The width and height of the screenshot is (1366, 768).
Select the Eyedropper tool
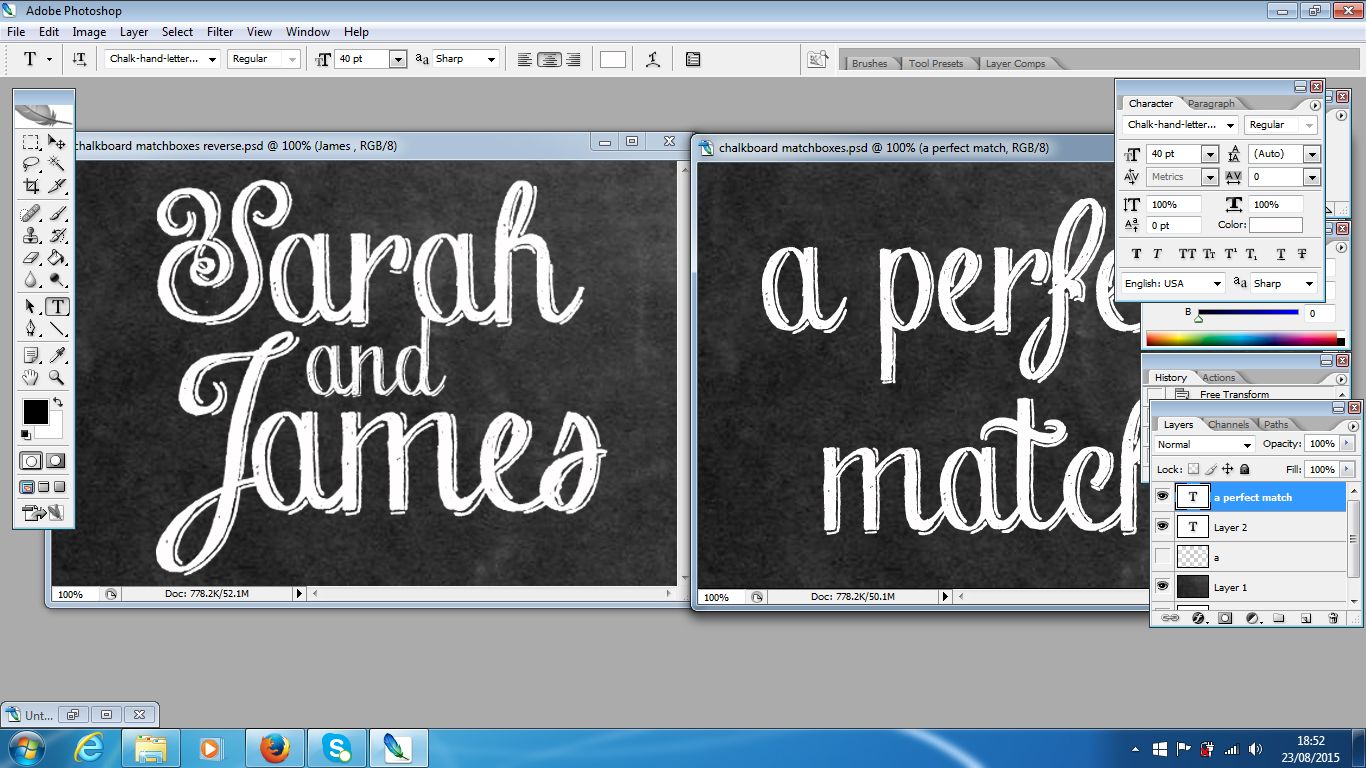click(57, 354)
